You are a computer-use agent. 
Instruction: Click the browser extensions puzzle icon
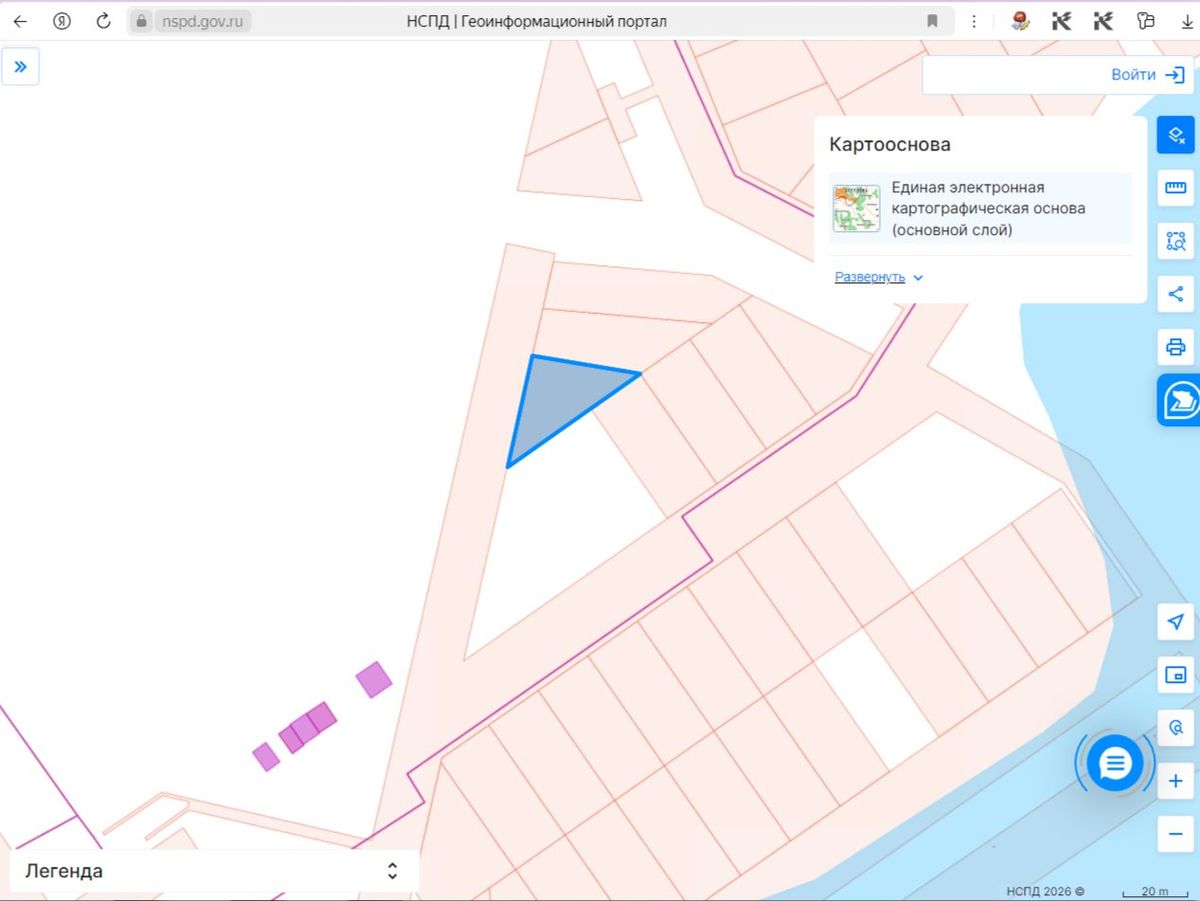pyautogui.click(x=1146, y=21)
